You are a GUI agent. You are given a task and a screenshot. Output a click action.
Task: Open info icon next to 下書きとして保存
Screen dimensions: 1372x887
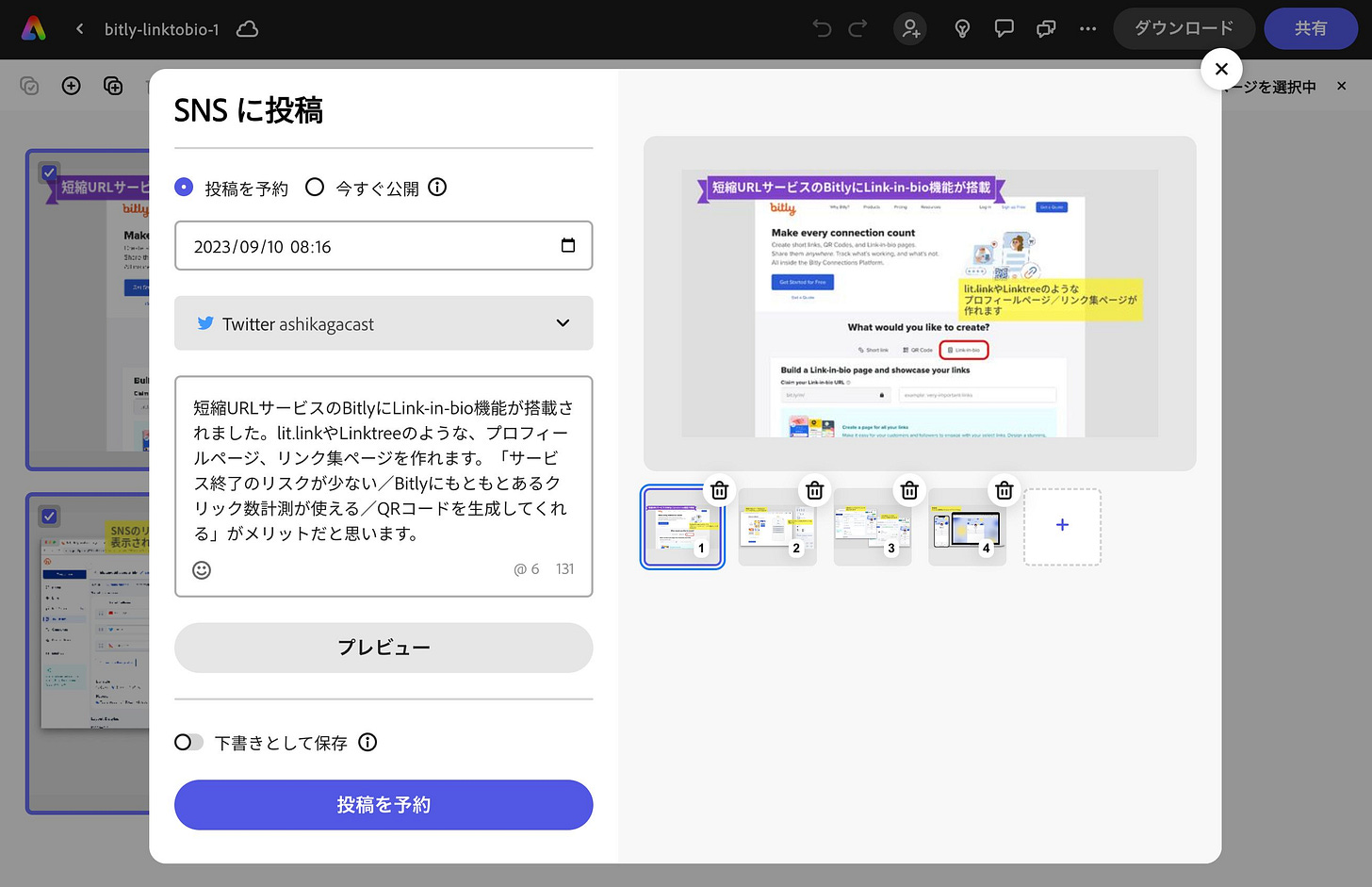point(367,742)
